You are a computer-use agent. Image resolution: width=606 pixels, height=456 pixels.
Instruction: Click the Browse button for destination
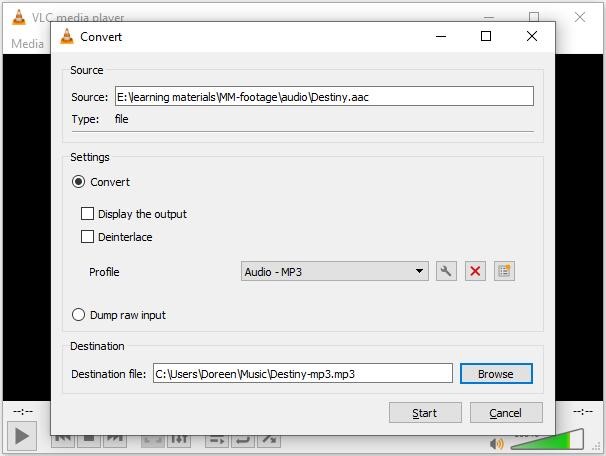(x=496, y=374)
